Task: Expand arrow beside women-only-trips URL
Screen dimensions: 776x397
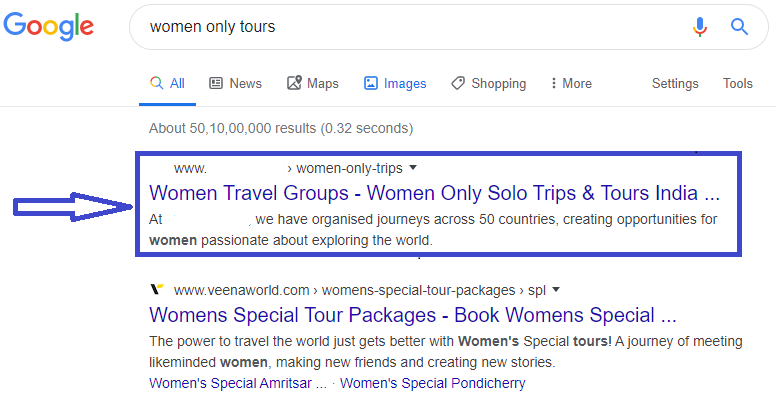Action: click(x=413, y=168)
